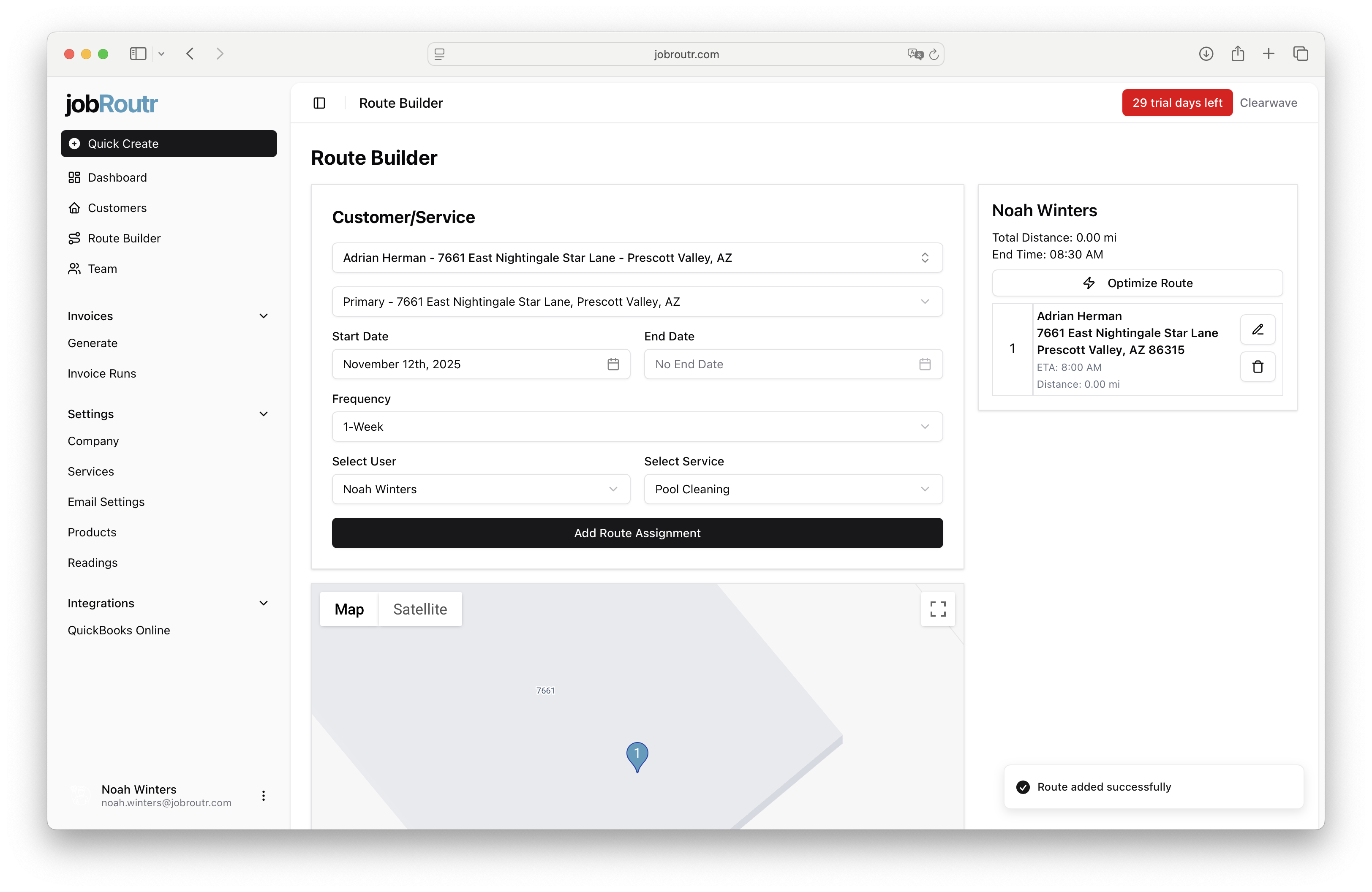Click the 29 trial days left badge

pos(1176,103)
